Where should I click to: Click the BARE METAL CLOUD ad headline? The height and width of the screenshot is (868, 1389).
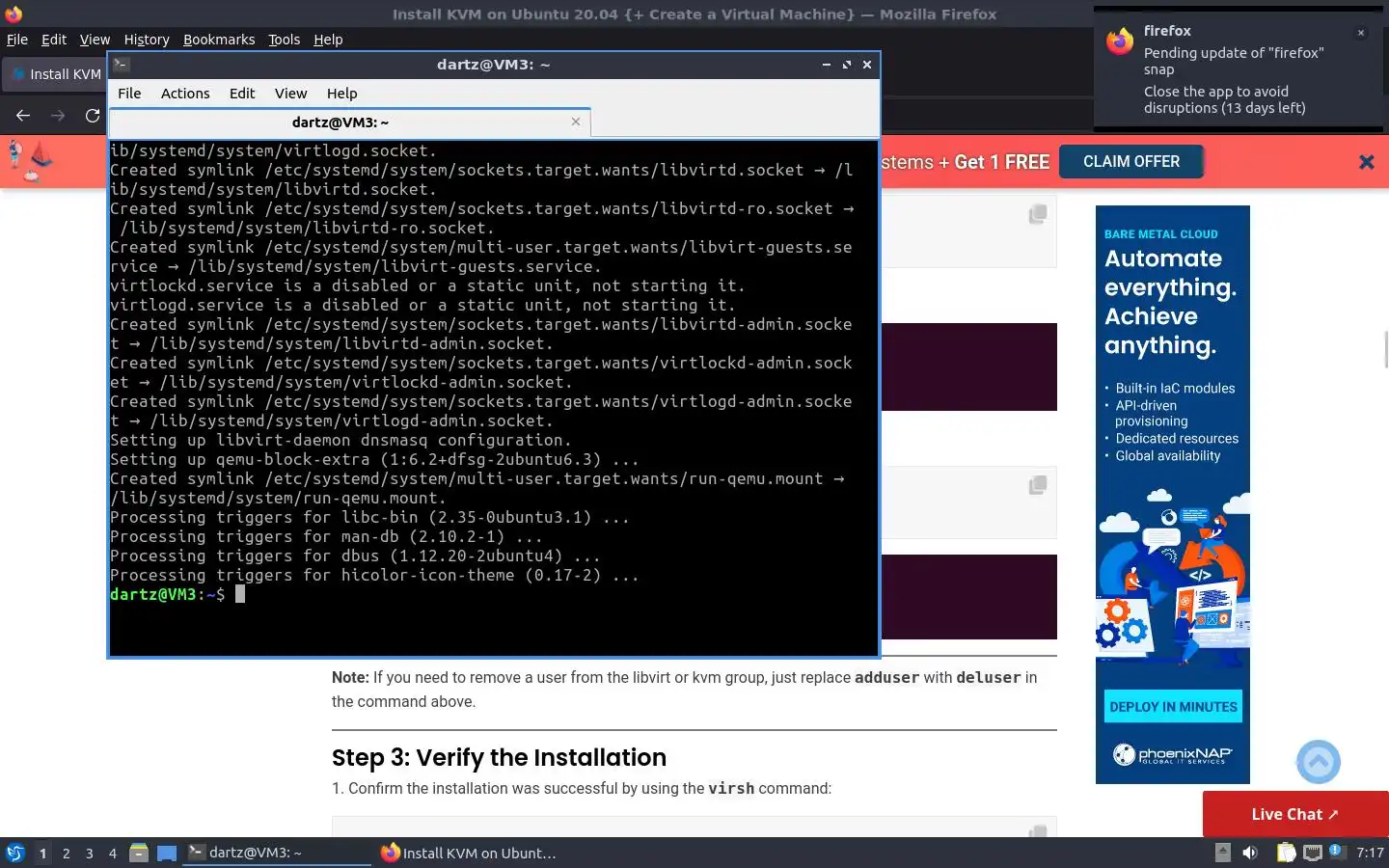pos(1160,234)
